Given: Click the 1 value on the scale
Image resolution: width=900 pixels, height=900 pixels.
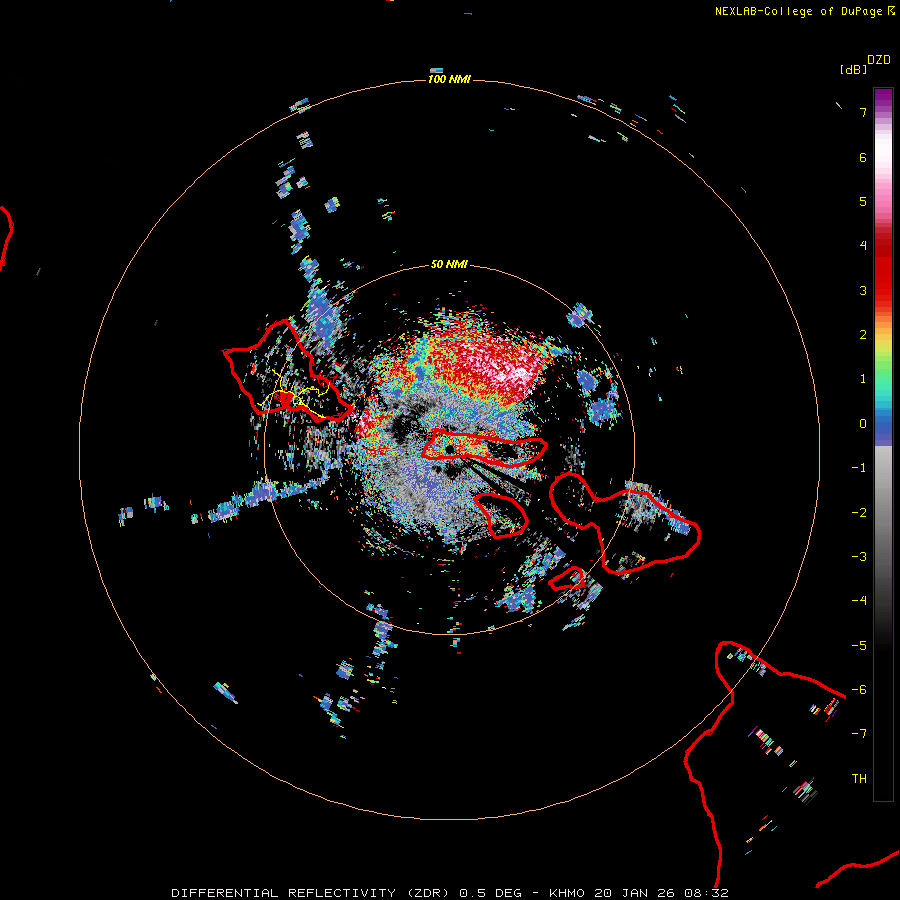Looking at the screenshot, I should (863, 379).
